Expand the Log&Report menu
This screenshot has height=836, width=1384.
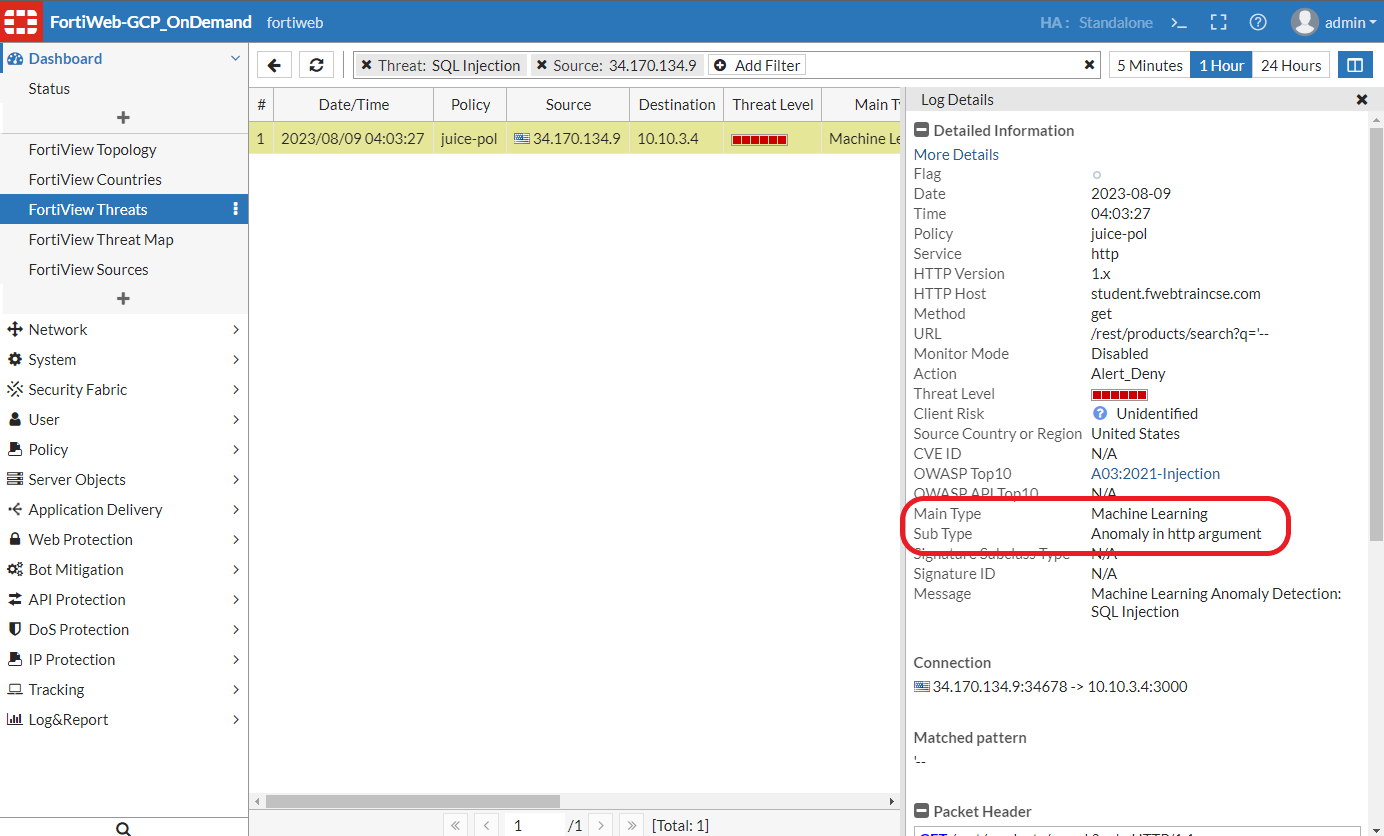point(124,719)
